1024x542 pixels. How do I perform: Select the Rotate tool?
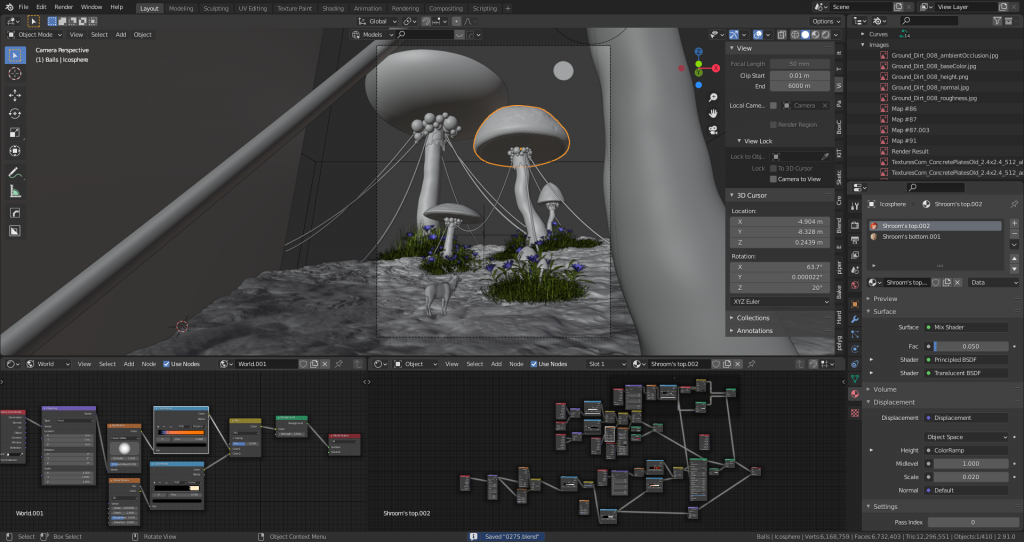pyautogui.click(x=14, y=114)
